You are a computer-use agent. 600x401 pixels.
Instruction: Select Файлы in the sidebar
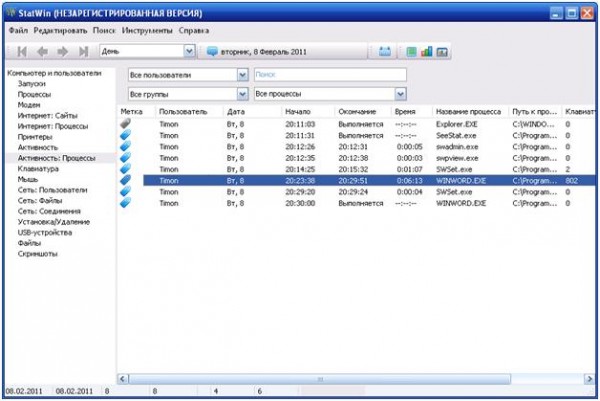(x=29, y=243)
